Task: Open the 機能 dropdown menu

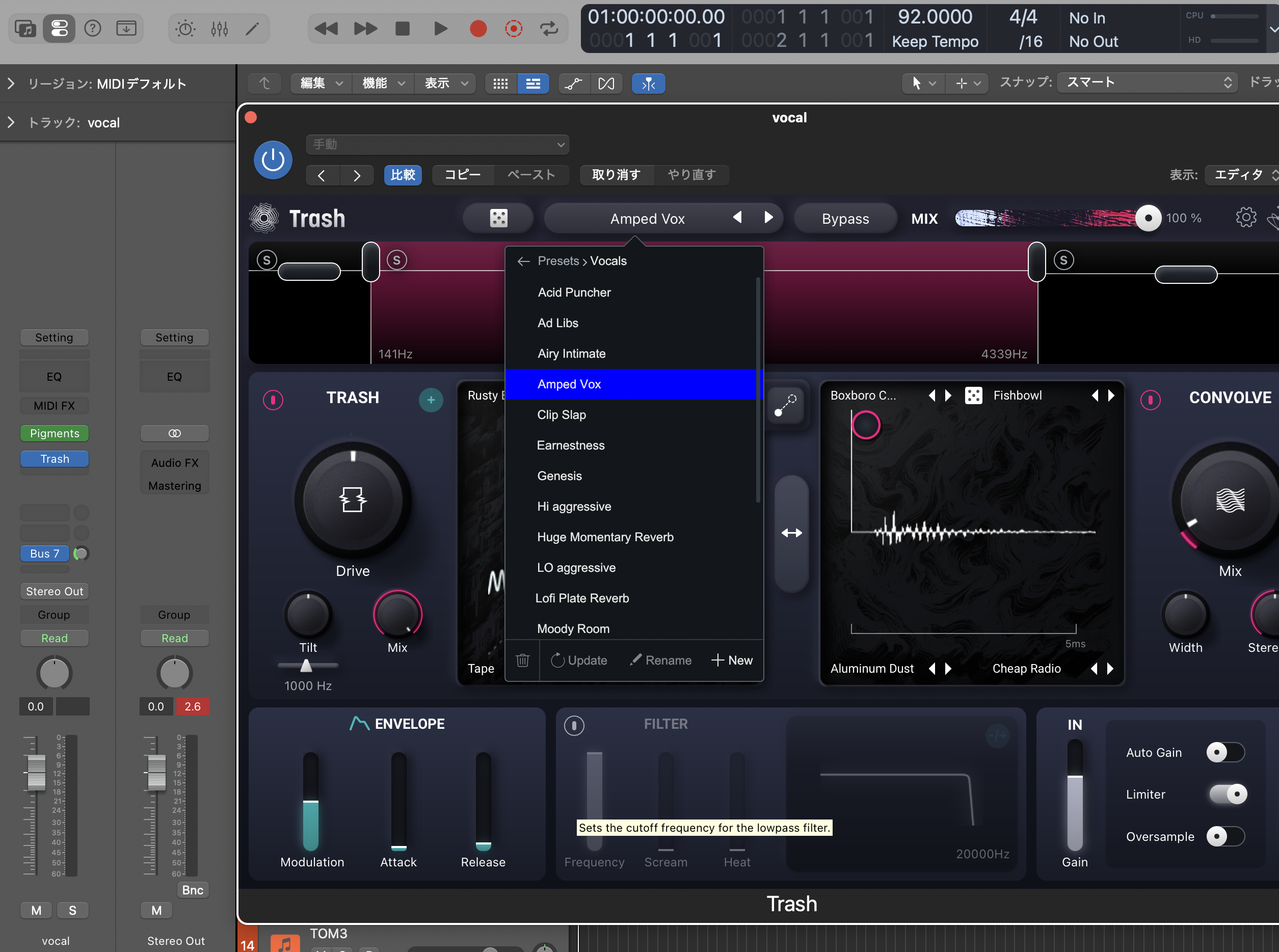Action: click(384, 84)
